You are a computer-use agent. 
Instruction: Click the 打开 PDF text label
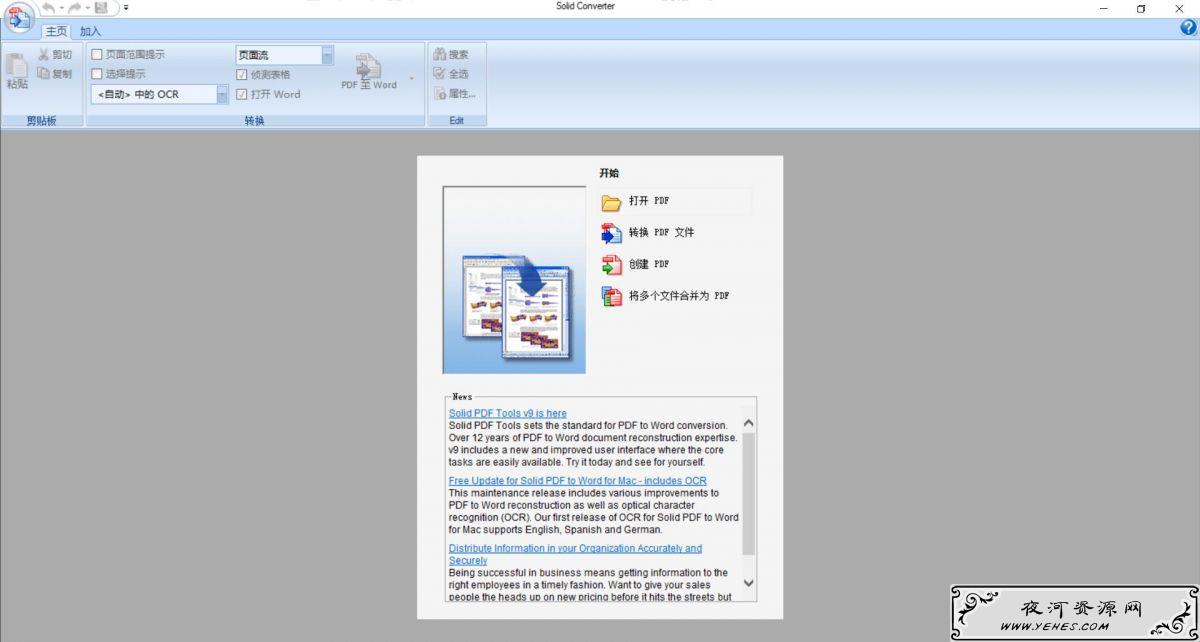tap(649, 201)
